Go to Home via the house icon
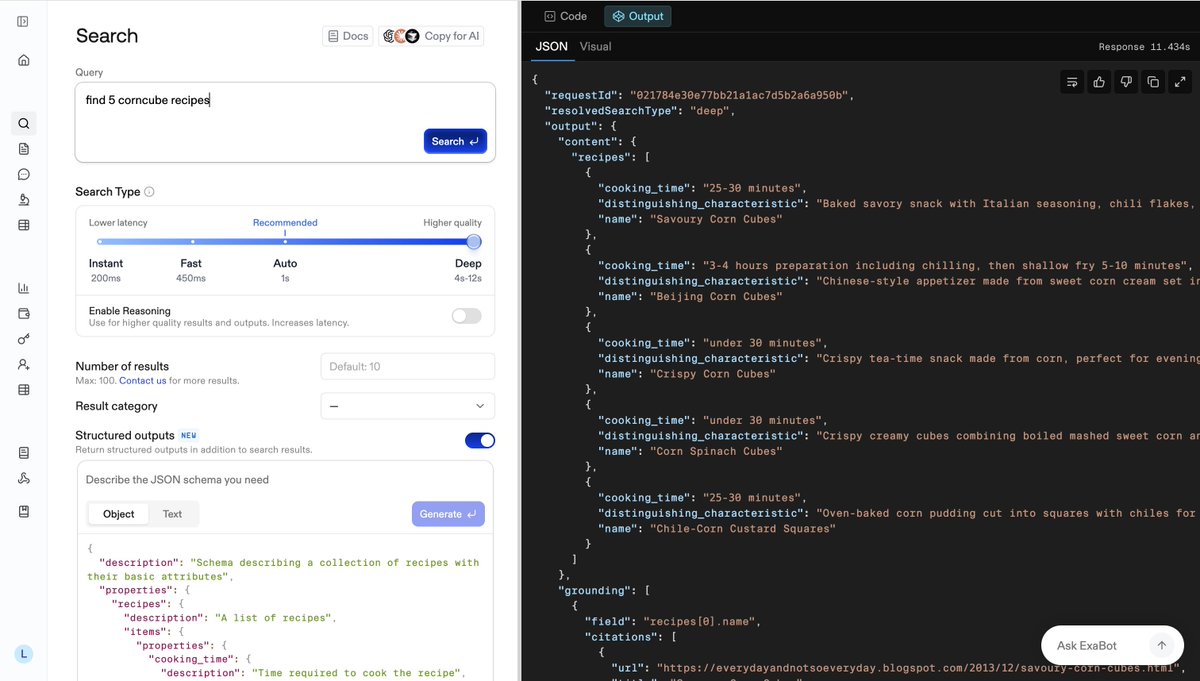 click(23, 60)
